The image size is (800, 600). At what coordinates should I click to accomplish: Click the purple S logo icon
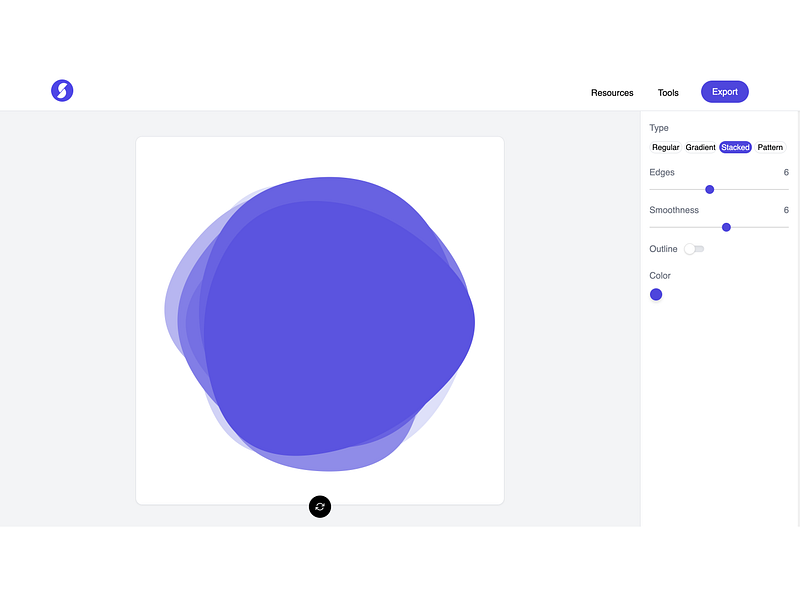62,91
